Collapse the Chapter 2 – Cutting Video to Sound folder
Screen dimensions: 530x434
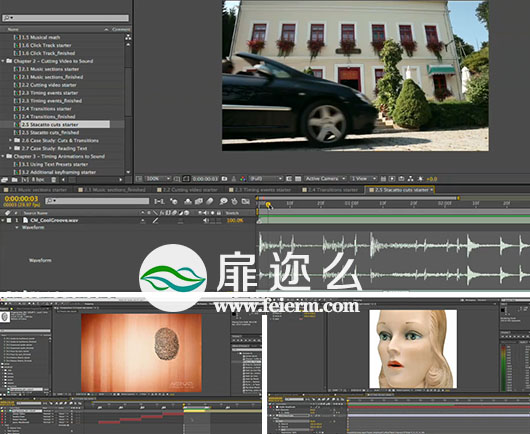coord(3,61)
